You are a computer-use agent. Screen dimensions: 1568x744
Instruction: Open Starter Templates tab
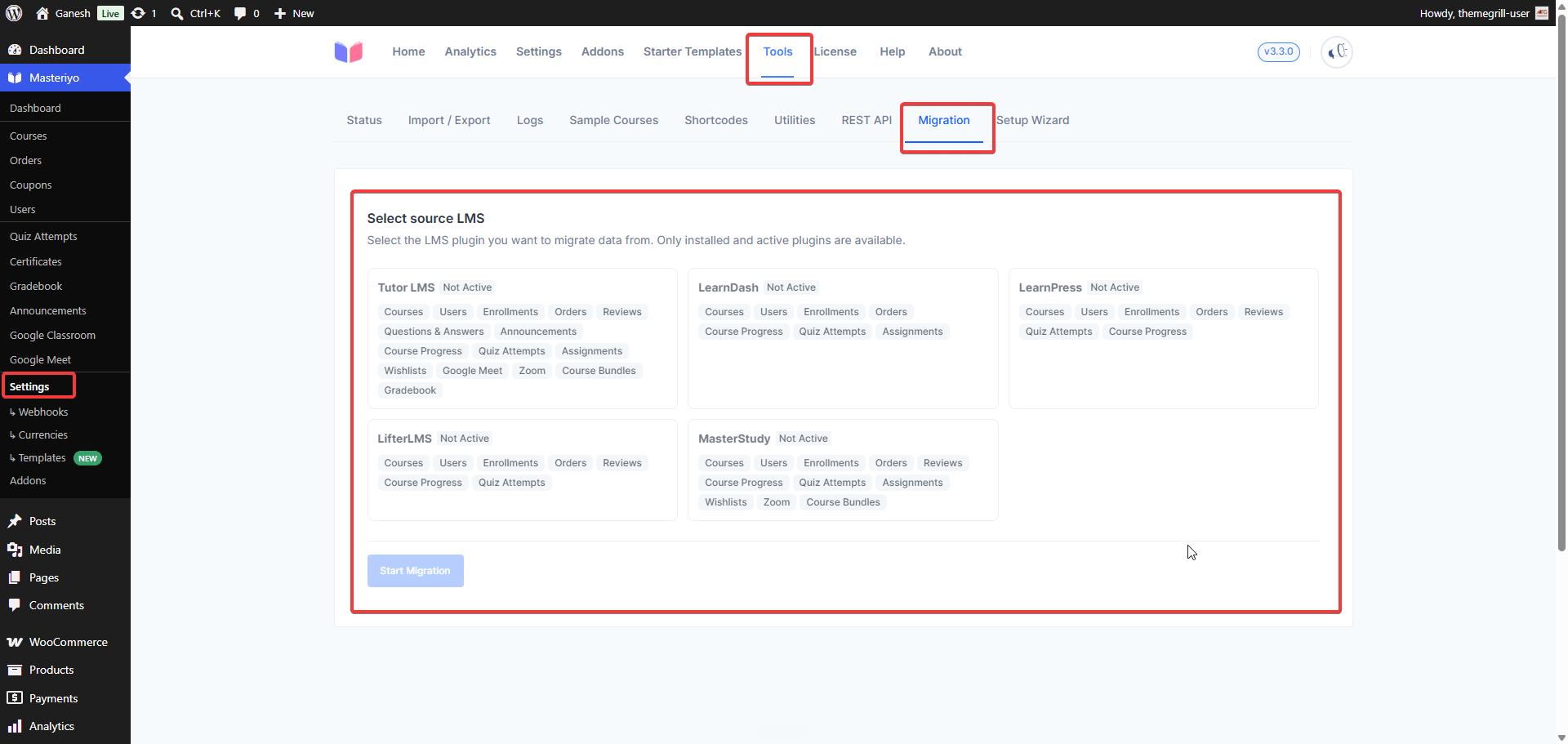[693, 51]
